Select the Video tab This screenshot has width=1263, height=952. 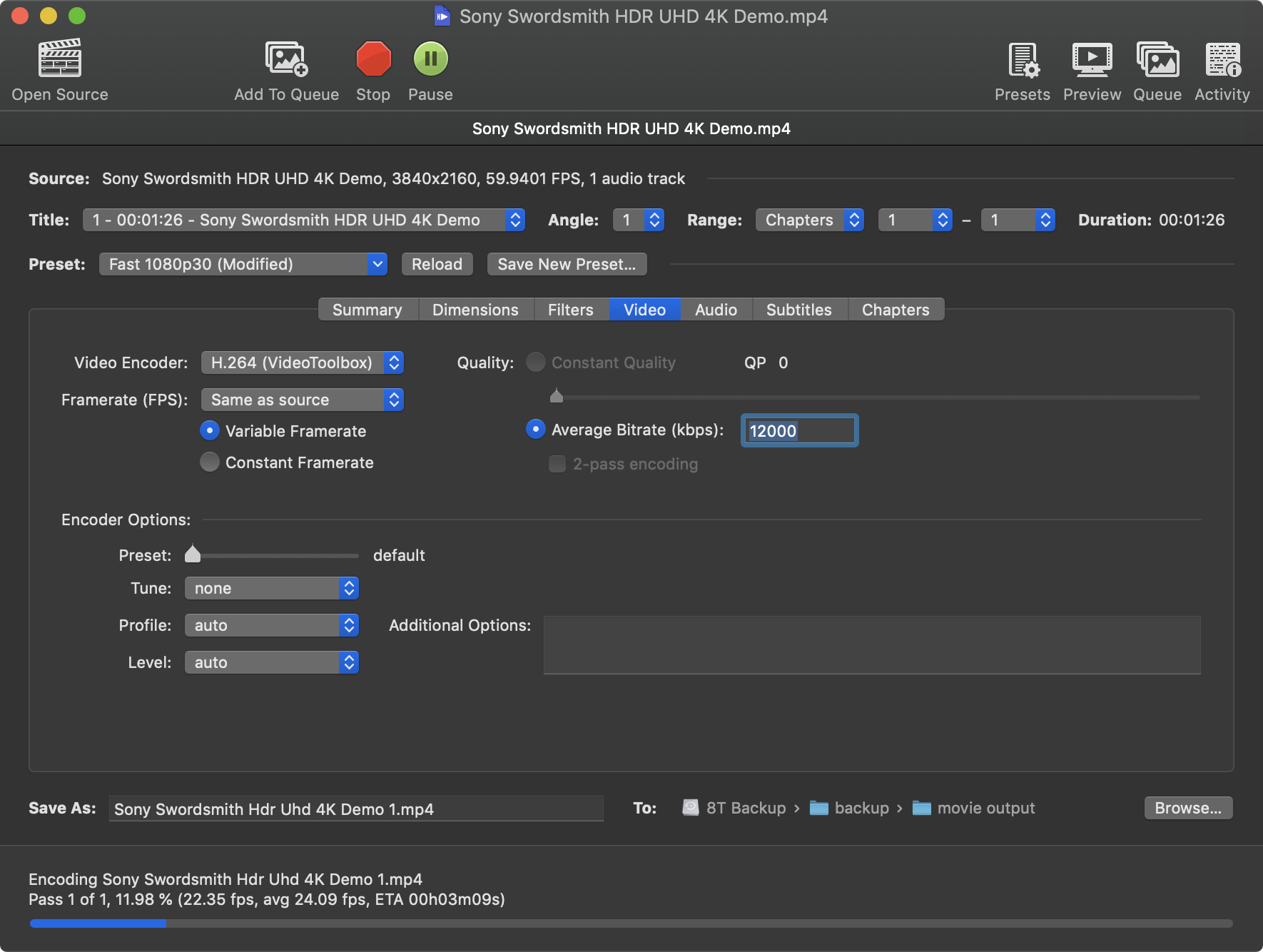coord(644,310)
